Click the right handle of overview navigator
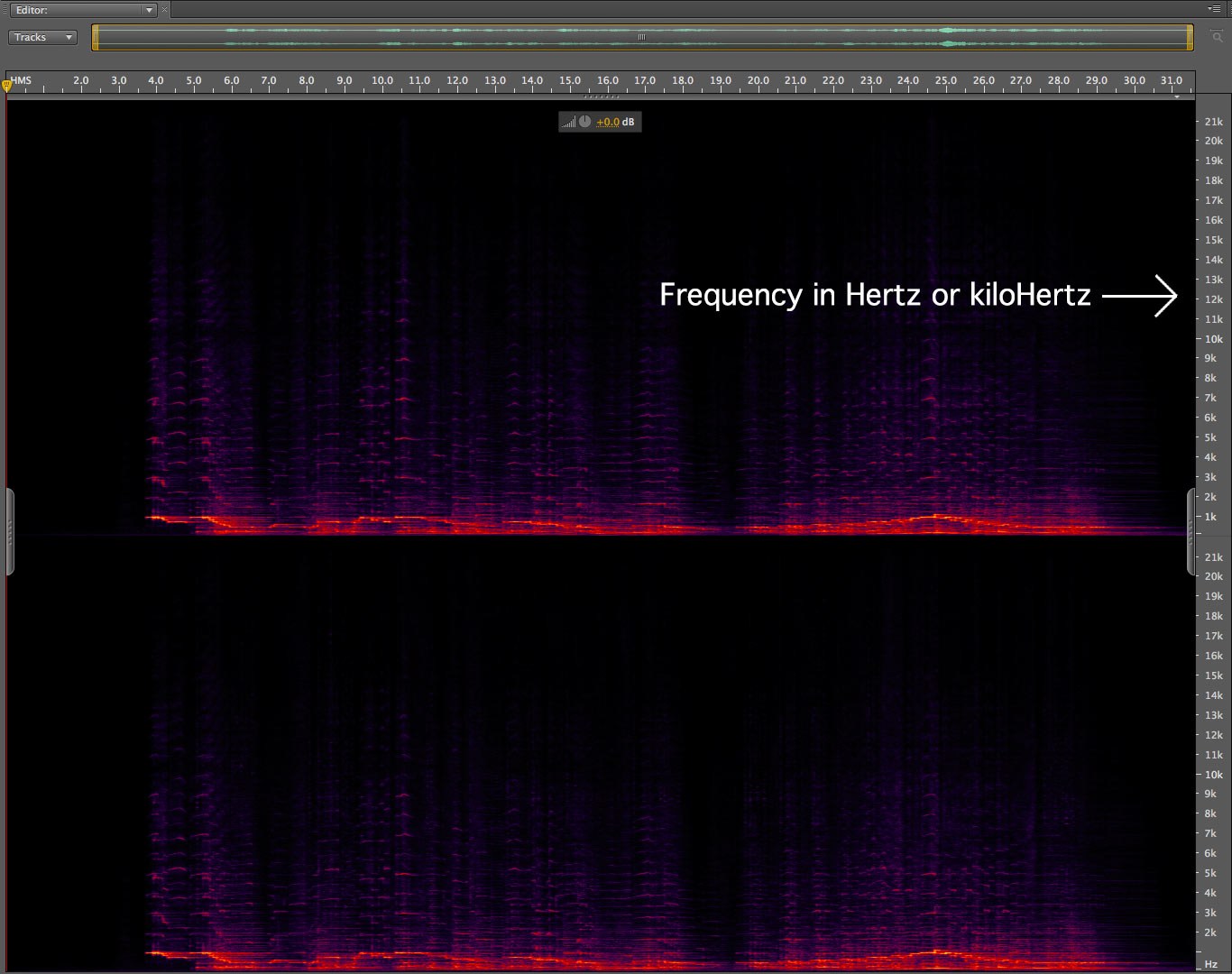This screenshot has height=974, width=1232. 1190,37
